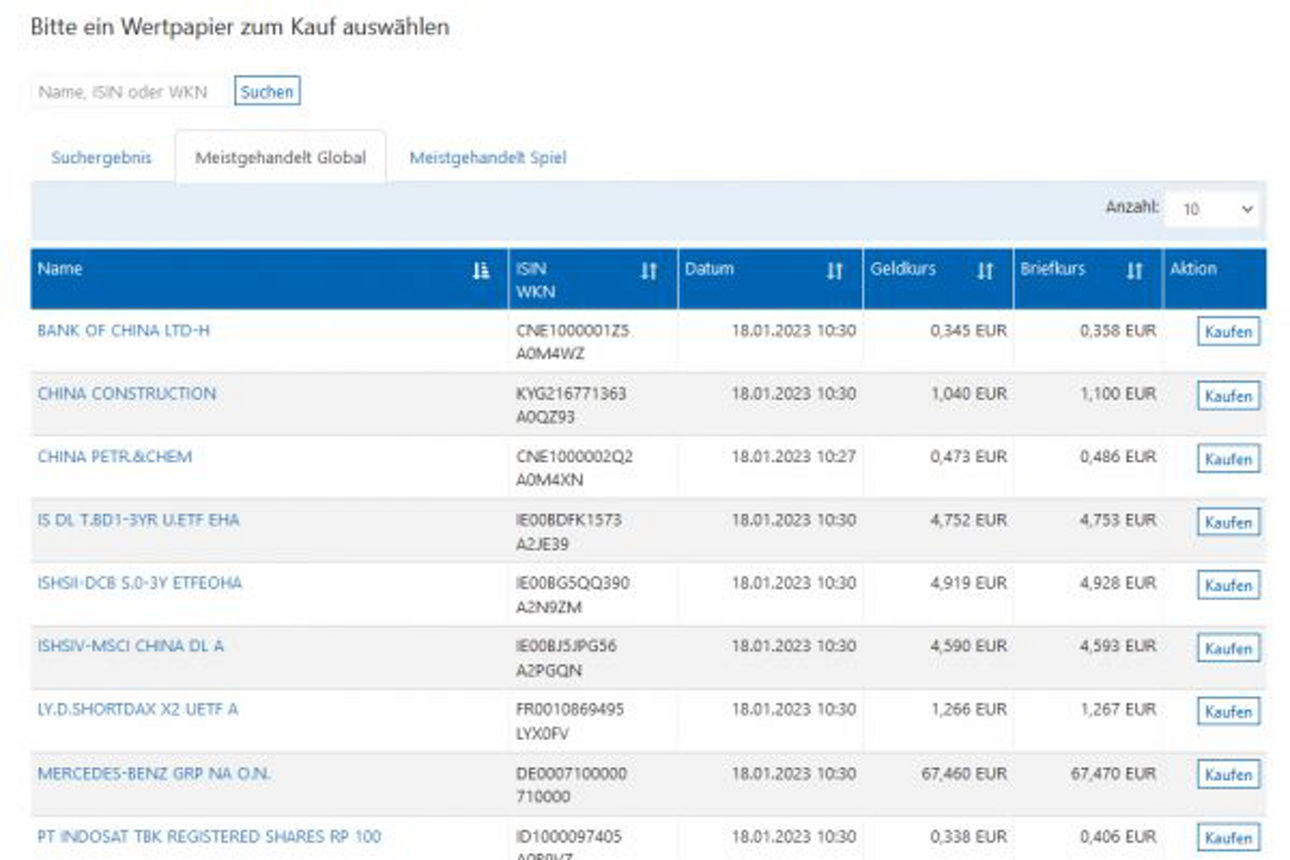Viewport: 1290px width, 860px height.
Task: Click the Suchen button
Action: tap(267, 90)
